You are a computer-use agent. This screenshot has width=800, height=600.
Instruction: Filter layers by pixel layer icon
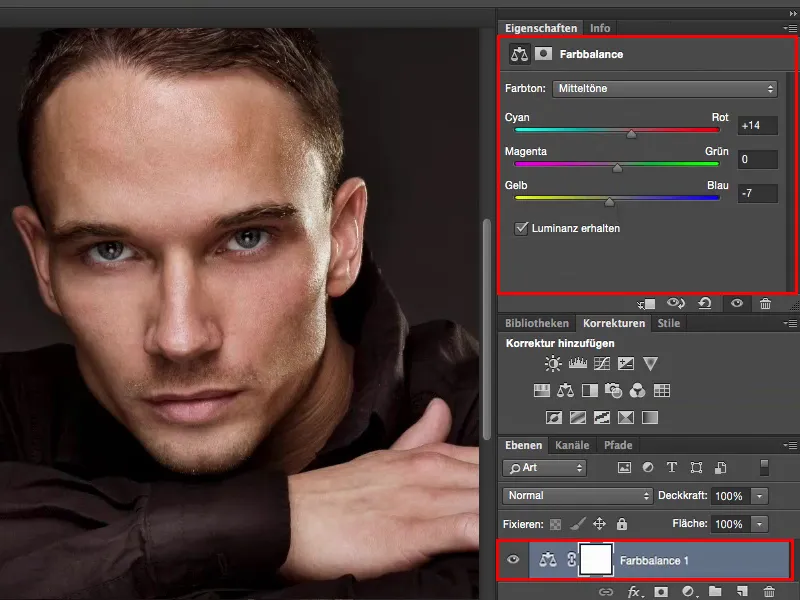pyautogui.click(x=624, y=468)
